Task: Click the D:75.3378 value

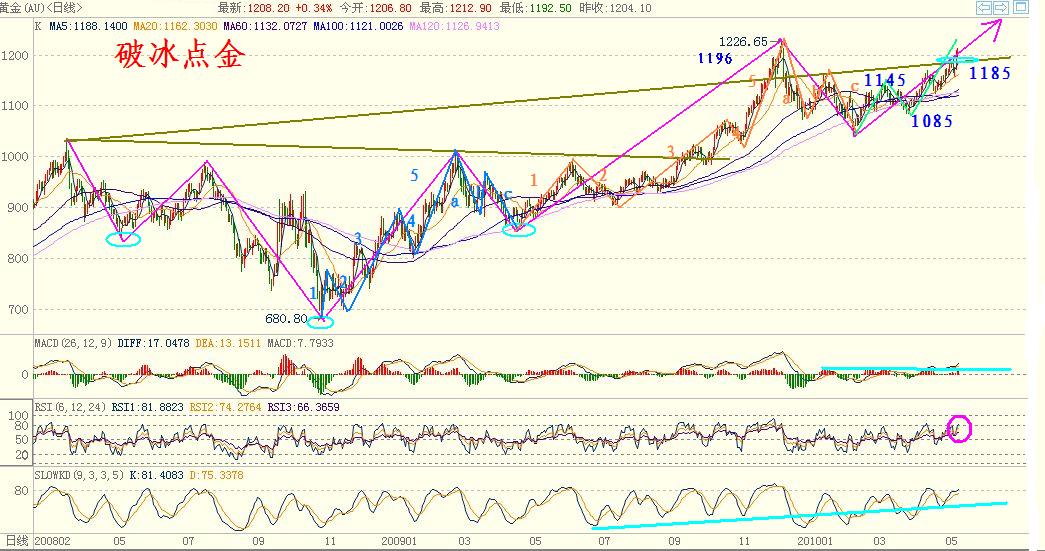Action: 217,475
